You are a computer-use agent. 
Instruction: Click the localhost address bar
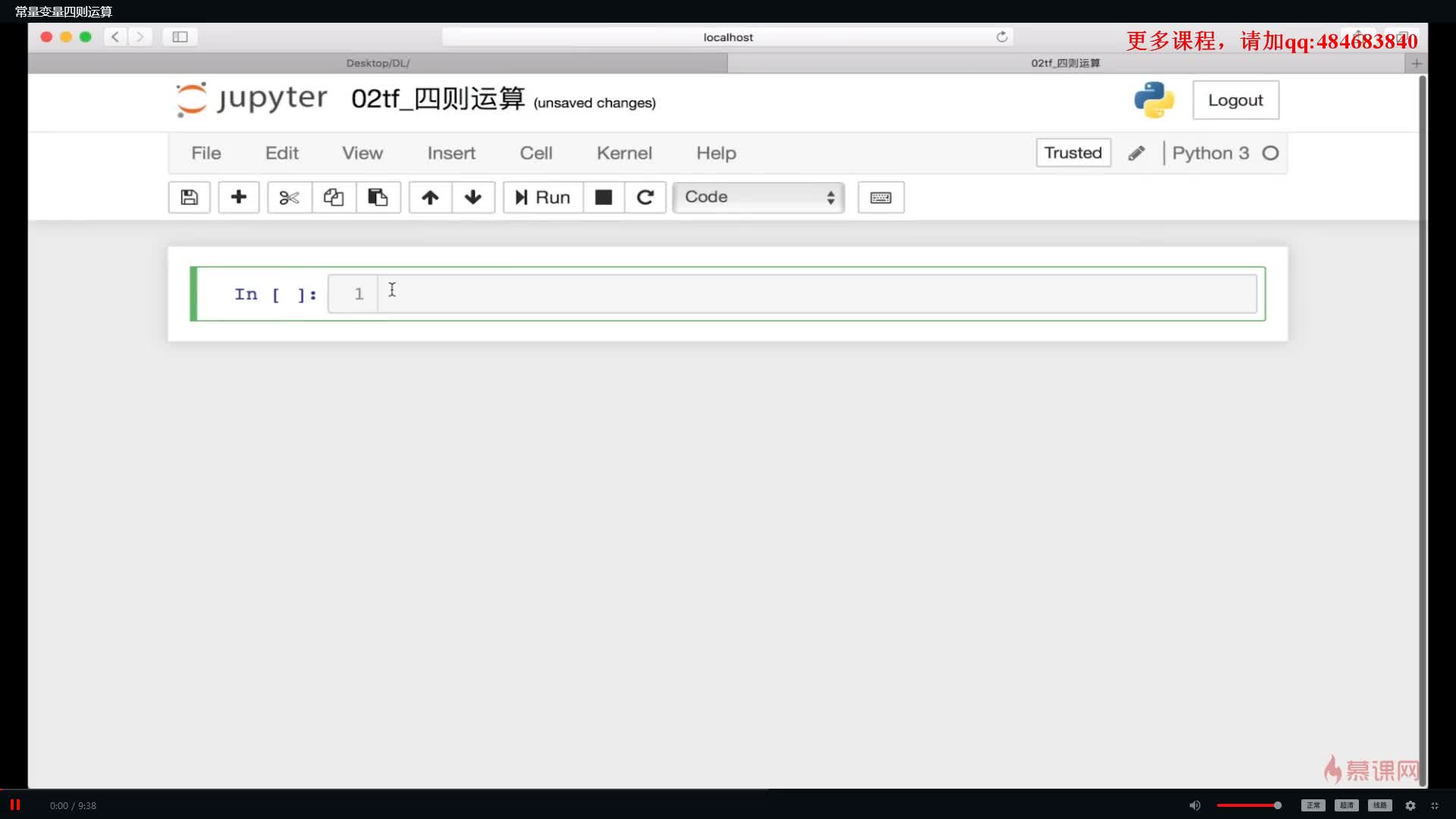click(727, 37)
